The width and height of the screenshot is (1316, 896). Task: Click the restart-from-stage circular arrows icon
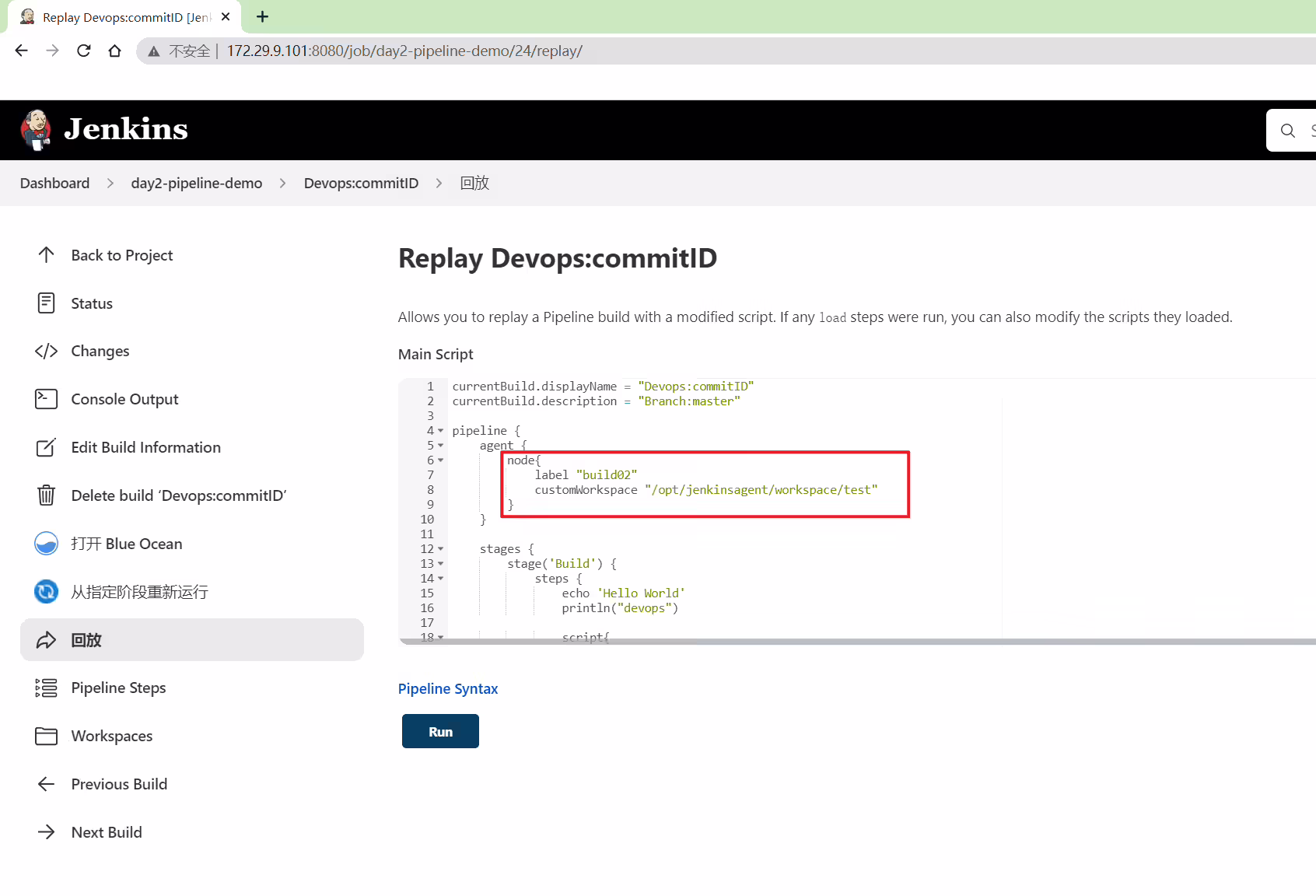point(46,592)
